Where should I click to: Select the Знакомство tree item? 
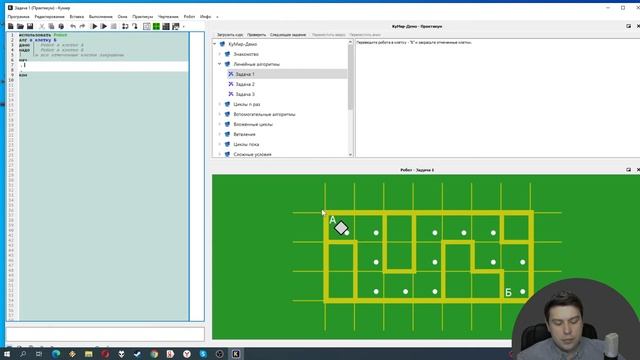point(246,54)
